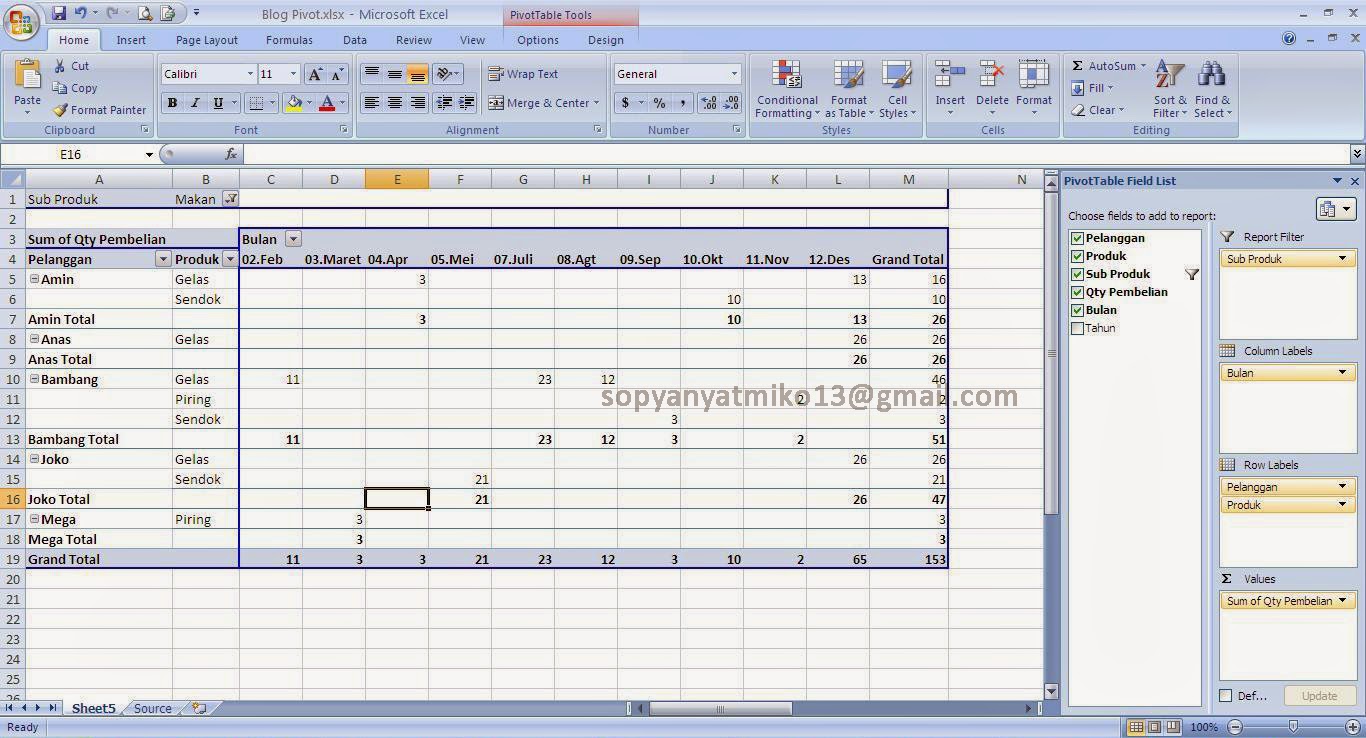Open Conditional Formatting options
This screenshot has width=1366, height=738.
pos(786,90)
